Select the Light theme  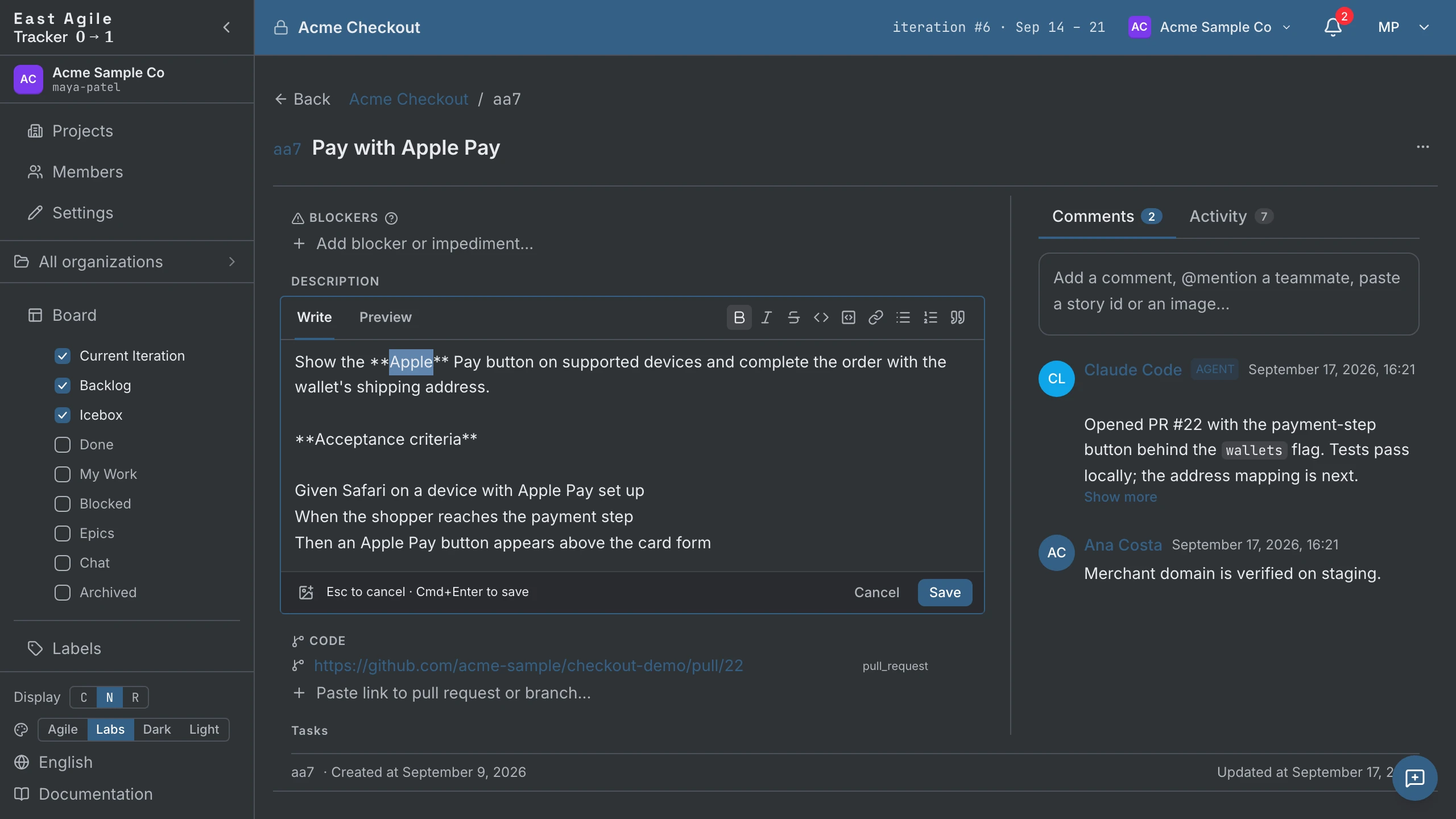(204, 730)
